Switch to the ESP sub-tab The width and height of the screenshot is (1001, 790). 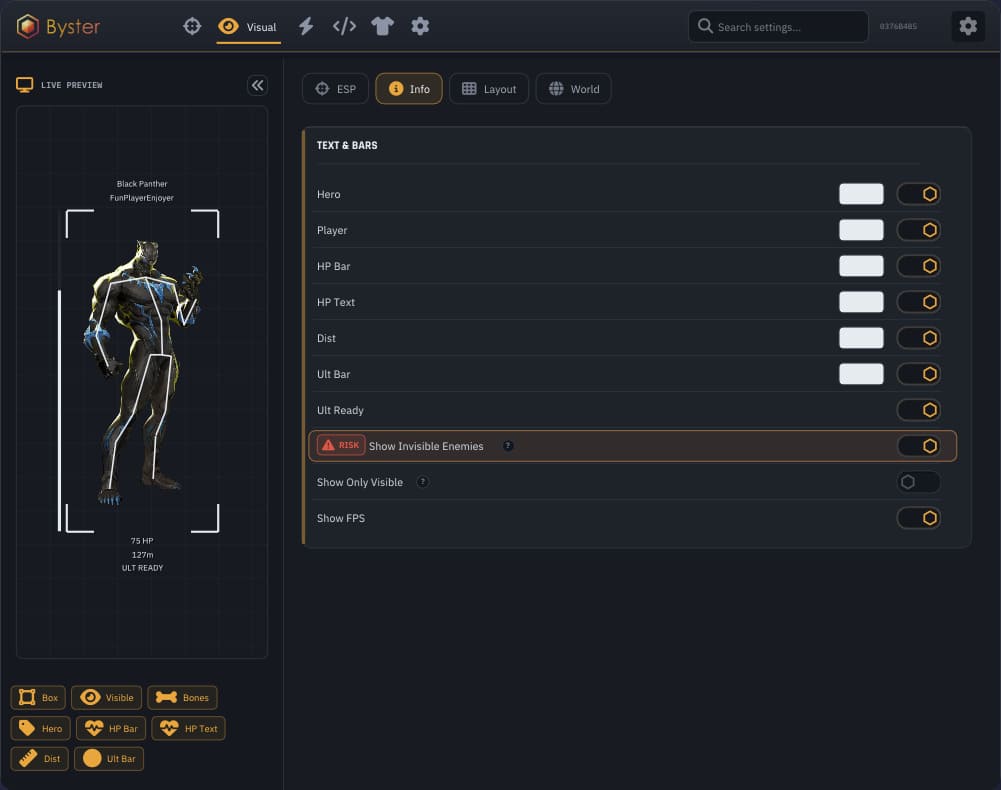coord(335,89)
